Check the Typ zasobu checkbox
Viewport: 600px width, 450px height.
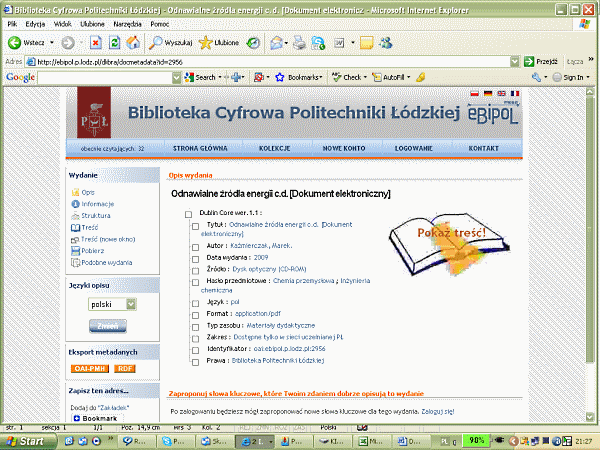pyautogui.click(x=196, y=327)
